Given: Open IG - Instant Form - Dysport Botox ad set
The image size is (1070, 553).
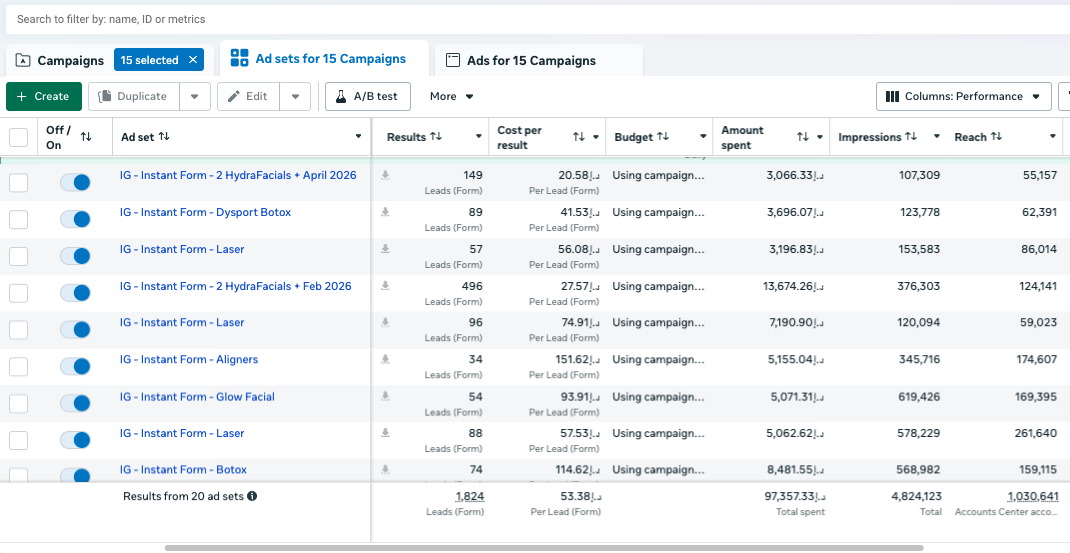Looking at the screenshot, I should click(205, 212).
